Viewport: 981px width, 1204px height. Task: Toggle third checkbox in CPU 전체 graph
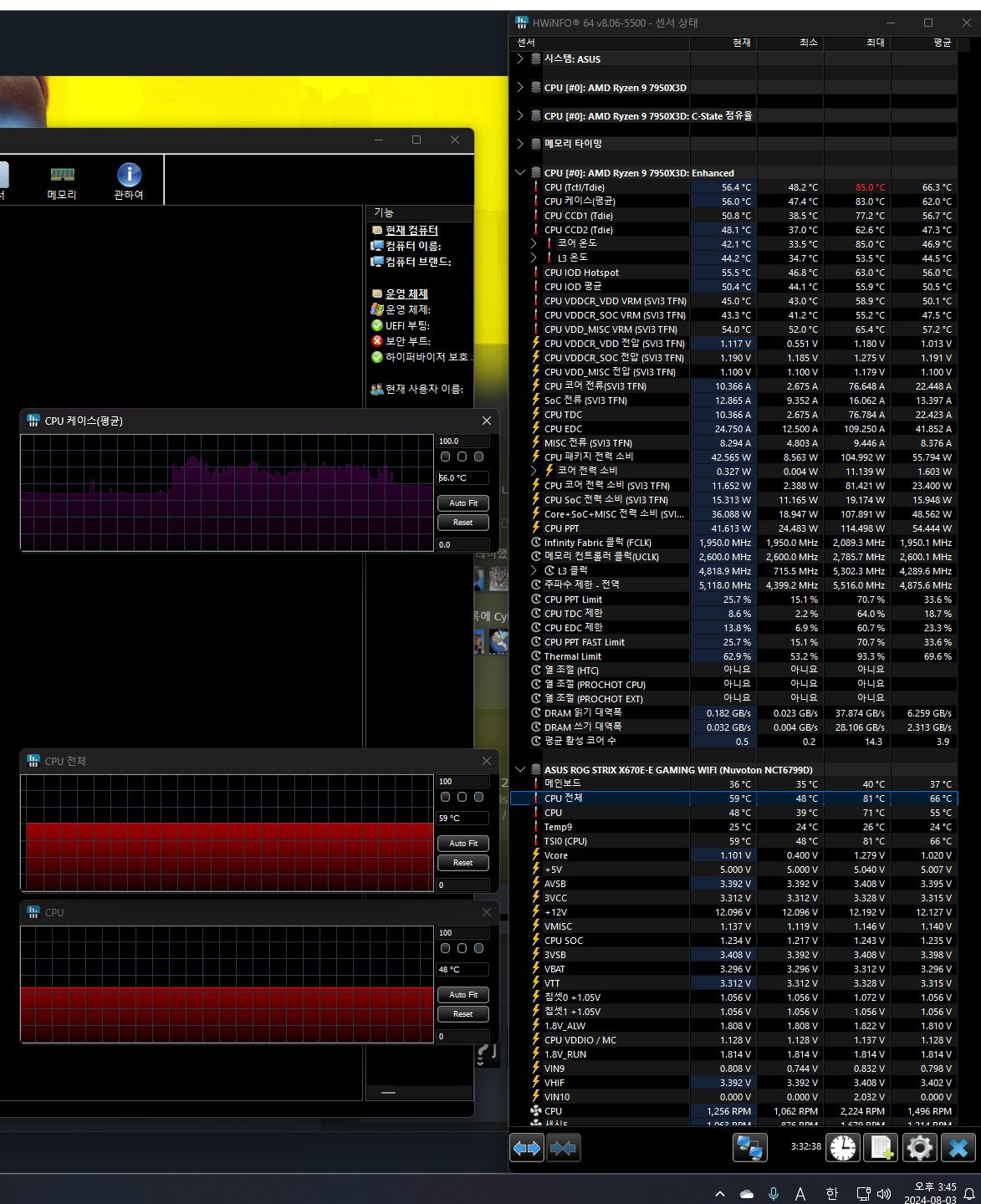coord(478,797)
